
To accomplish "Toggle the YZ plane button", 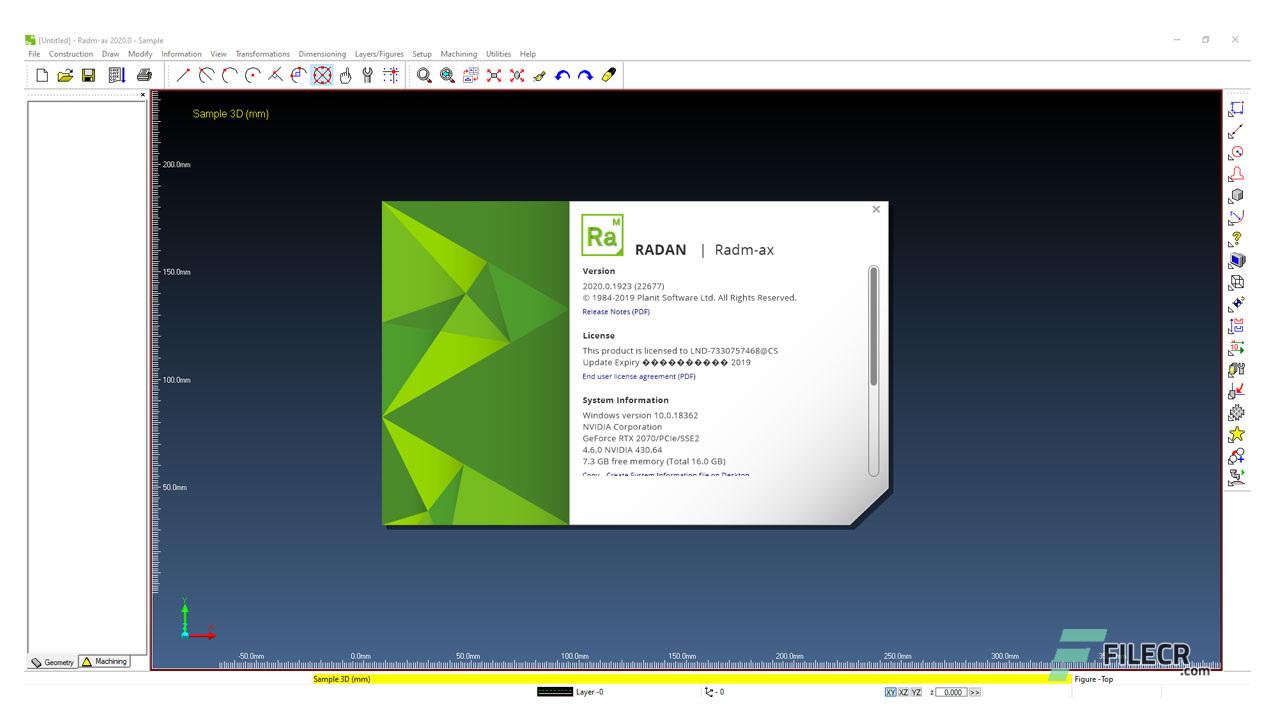I will pyautogui.click(x=916, y=692).
